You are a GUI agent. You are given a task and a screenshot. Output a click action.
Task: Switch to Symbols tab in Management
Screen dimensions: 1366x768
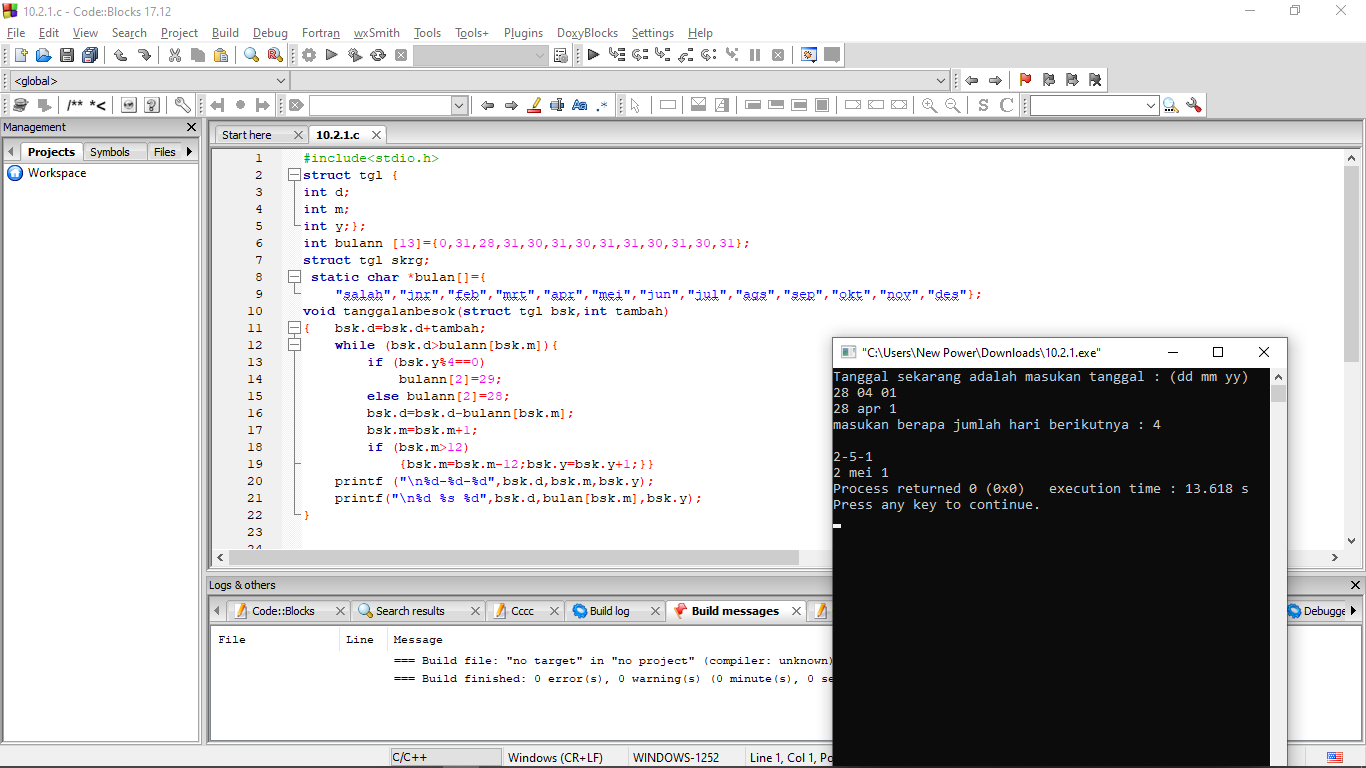(x=110, y=152)
